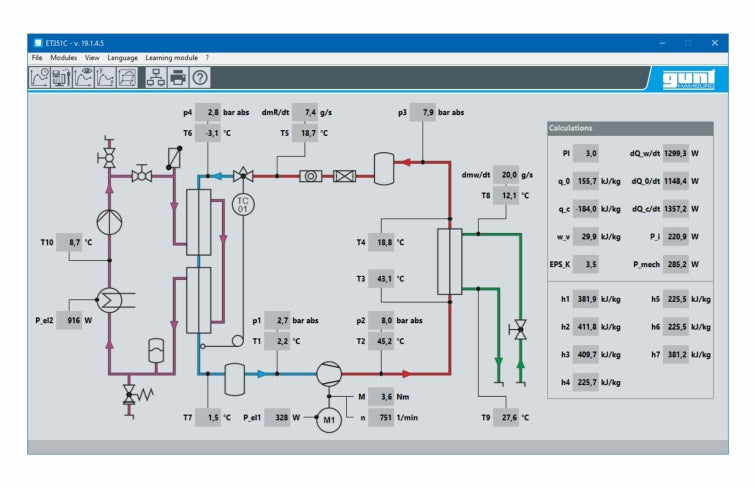Click the Calculations panel header
The height and width of the screenshot is (488, 755).
(x=629, y=128)
